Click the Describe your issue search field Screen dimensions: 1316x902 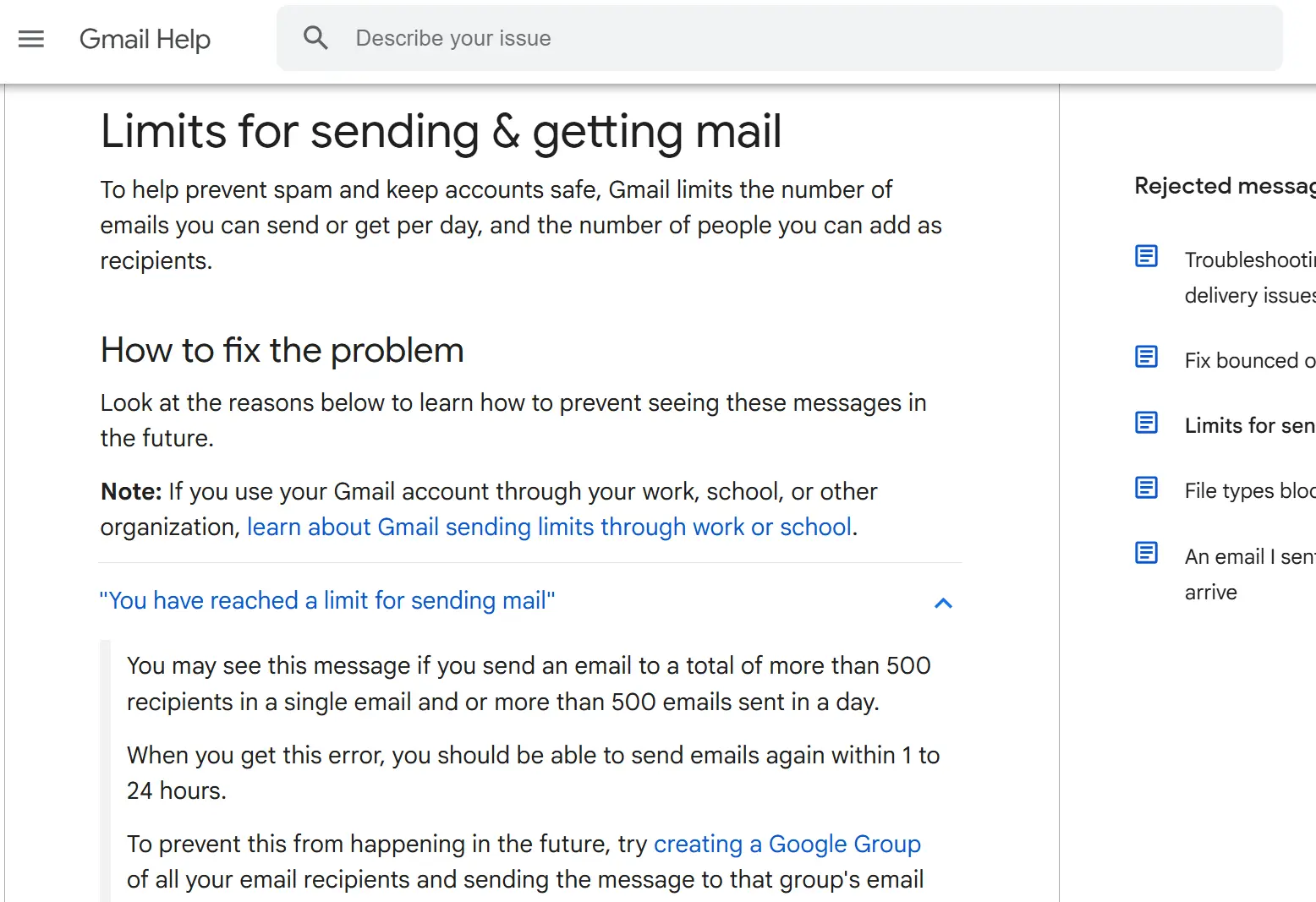[592, 38]
